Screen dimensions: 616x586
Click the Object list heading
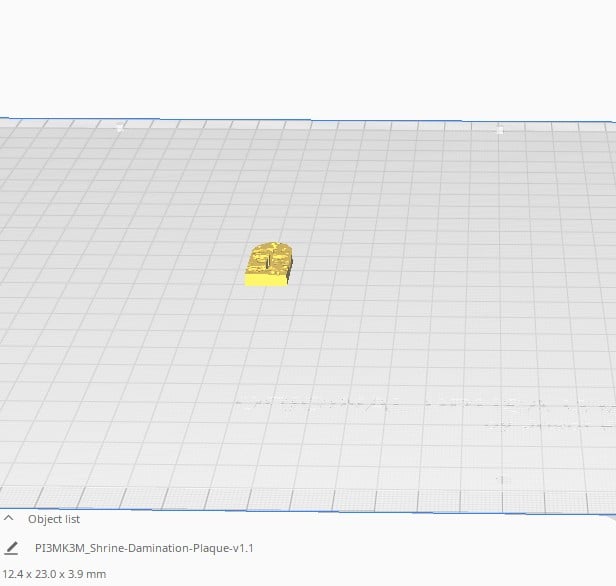pyautogui.click(x=54, y=519)
